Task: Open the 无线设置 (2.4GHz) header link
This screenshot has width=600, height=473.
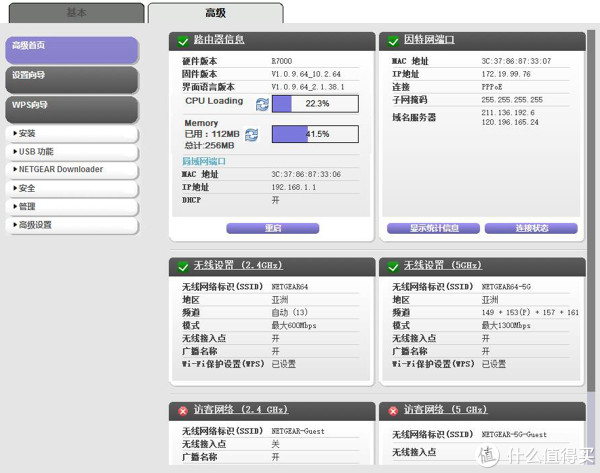Action: click(238, 265)
